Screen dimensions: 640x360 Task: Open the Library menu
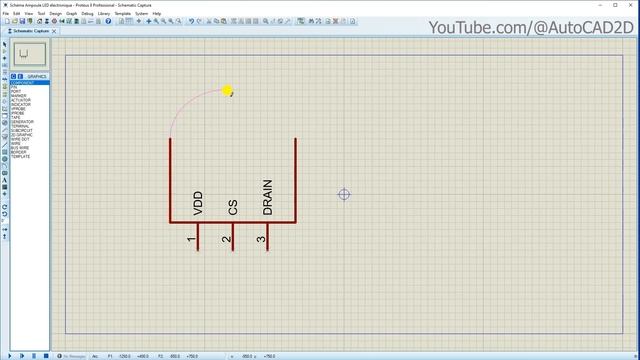[104, 13]
